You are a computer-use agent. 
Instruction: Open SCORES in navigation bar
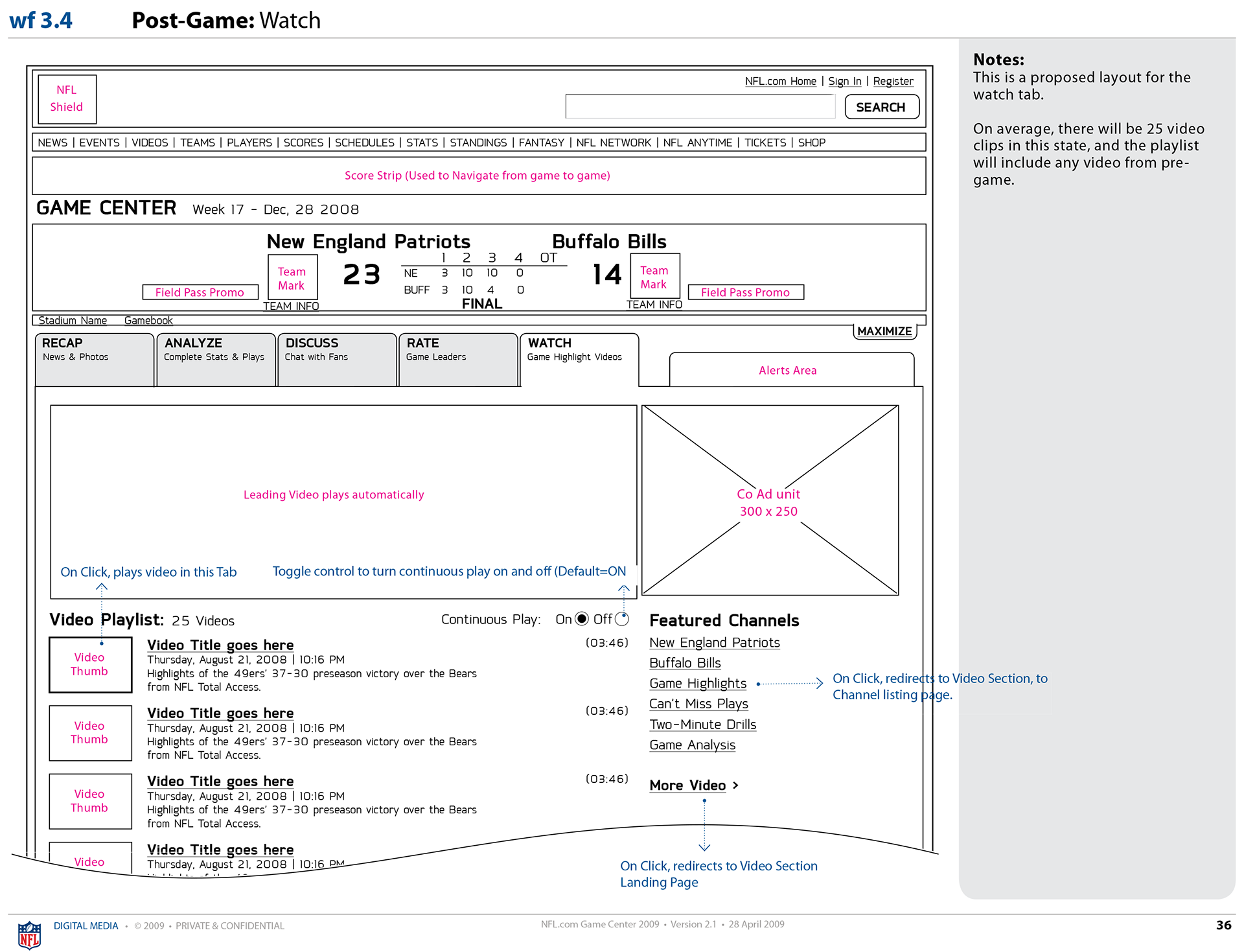[303, 143]
